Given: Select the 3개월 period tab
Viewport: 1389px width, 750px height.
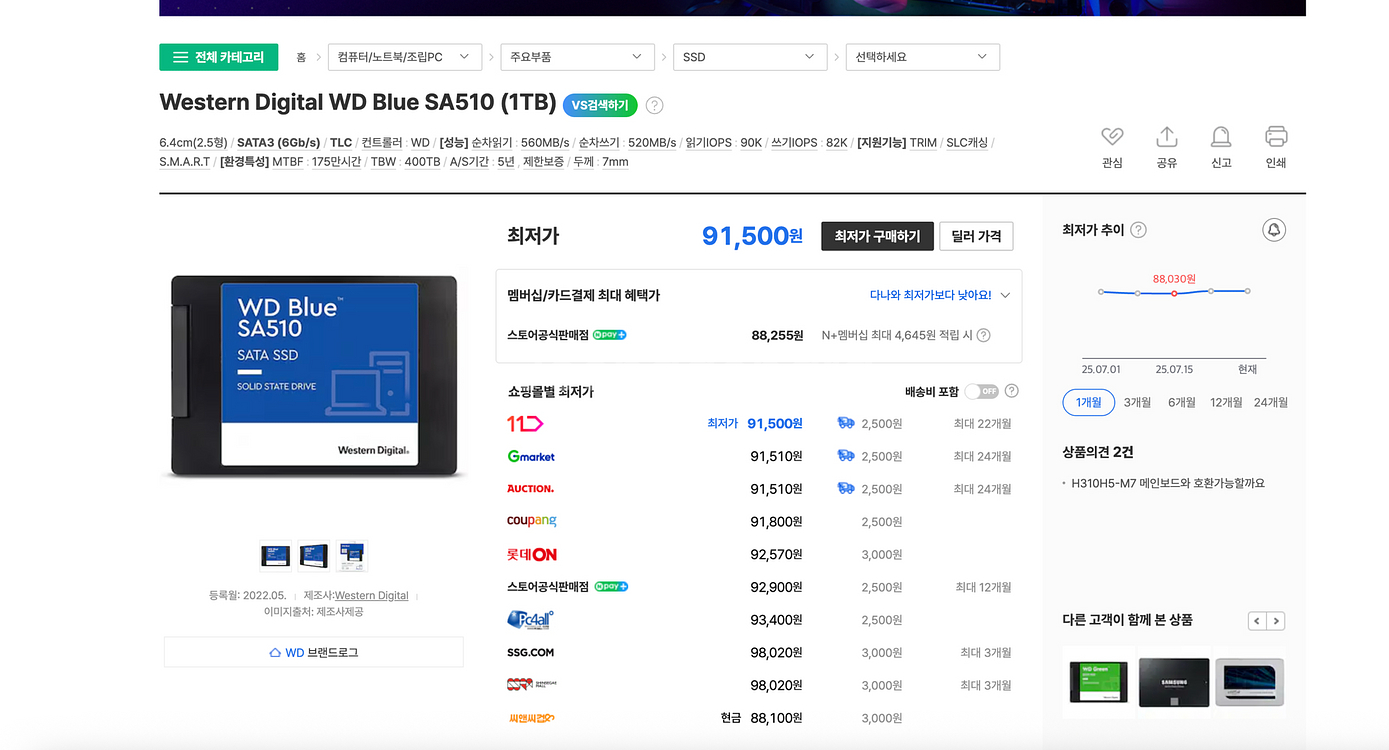Looking at the screenshot, I should pyautogui.click(x=1137, y=402).
